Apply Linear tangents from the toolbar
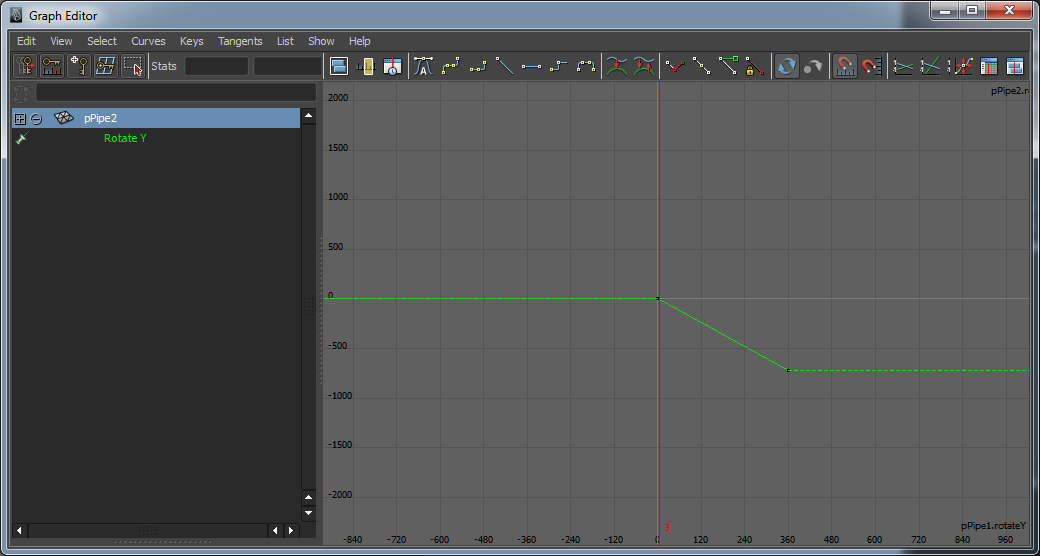The width and height of the screenshot is (1040, 556). 505,67
